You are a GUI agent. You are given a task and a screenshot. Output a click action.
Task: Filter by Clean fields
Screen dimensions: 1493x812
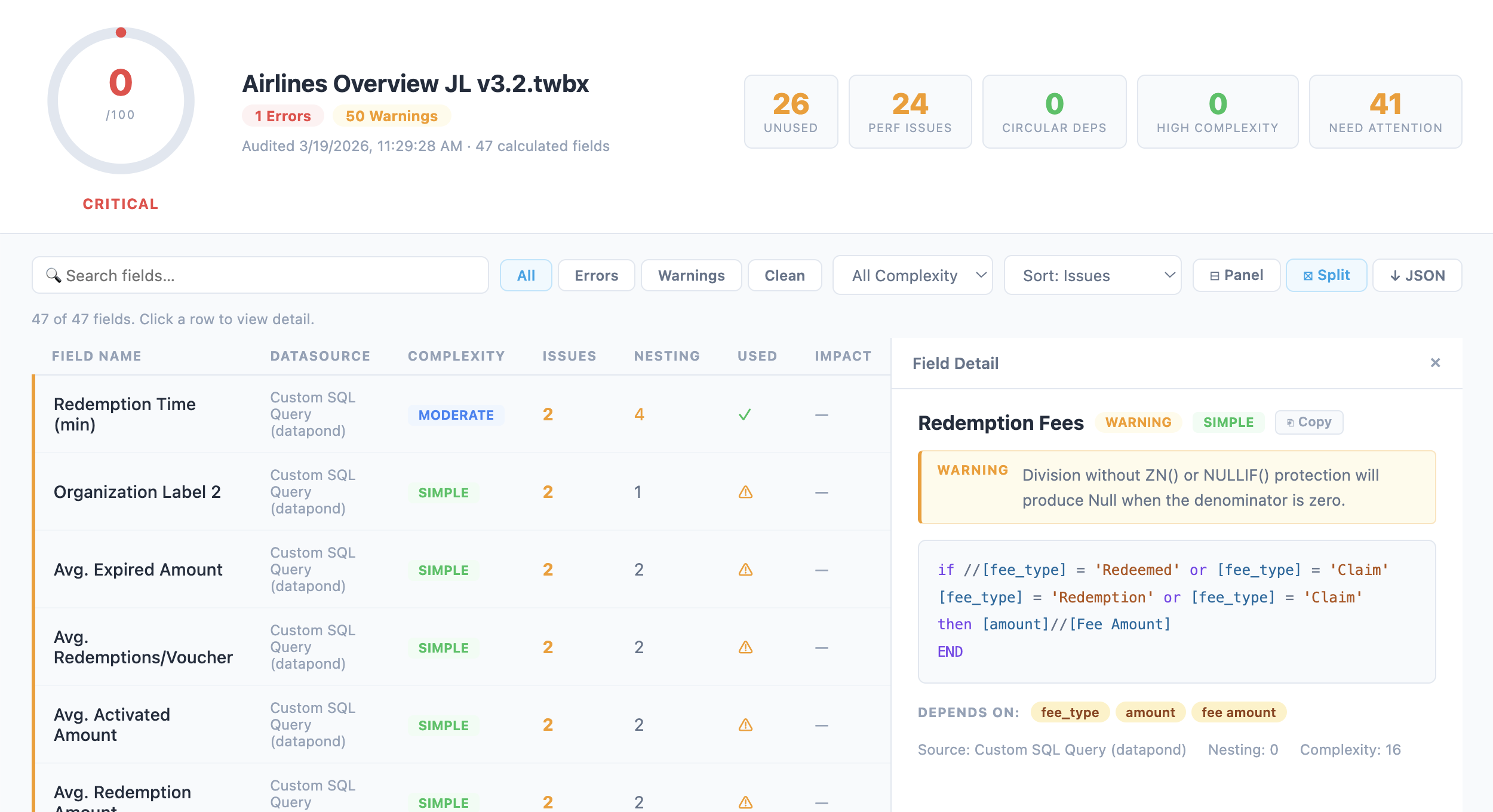pyautogui.click(x=785, y=275)
